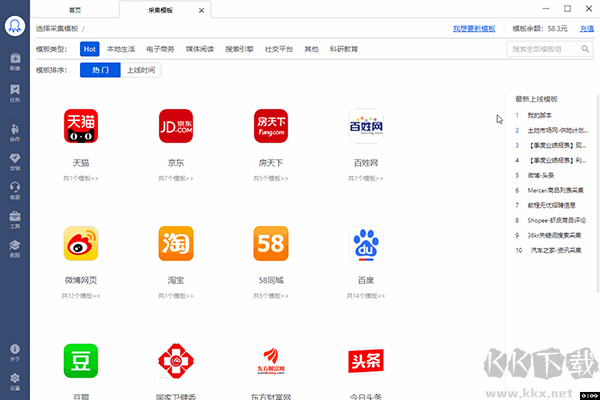Click the 我想要新模板 link
The image size is (600, 400).
[474, 29]
